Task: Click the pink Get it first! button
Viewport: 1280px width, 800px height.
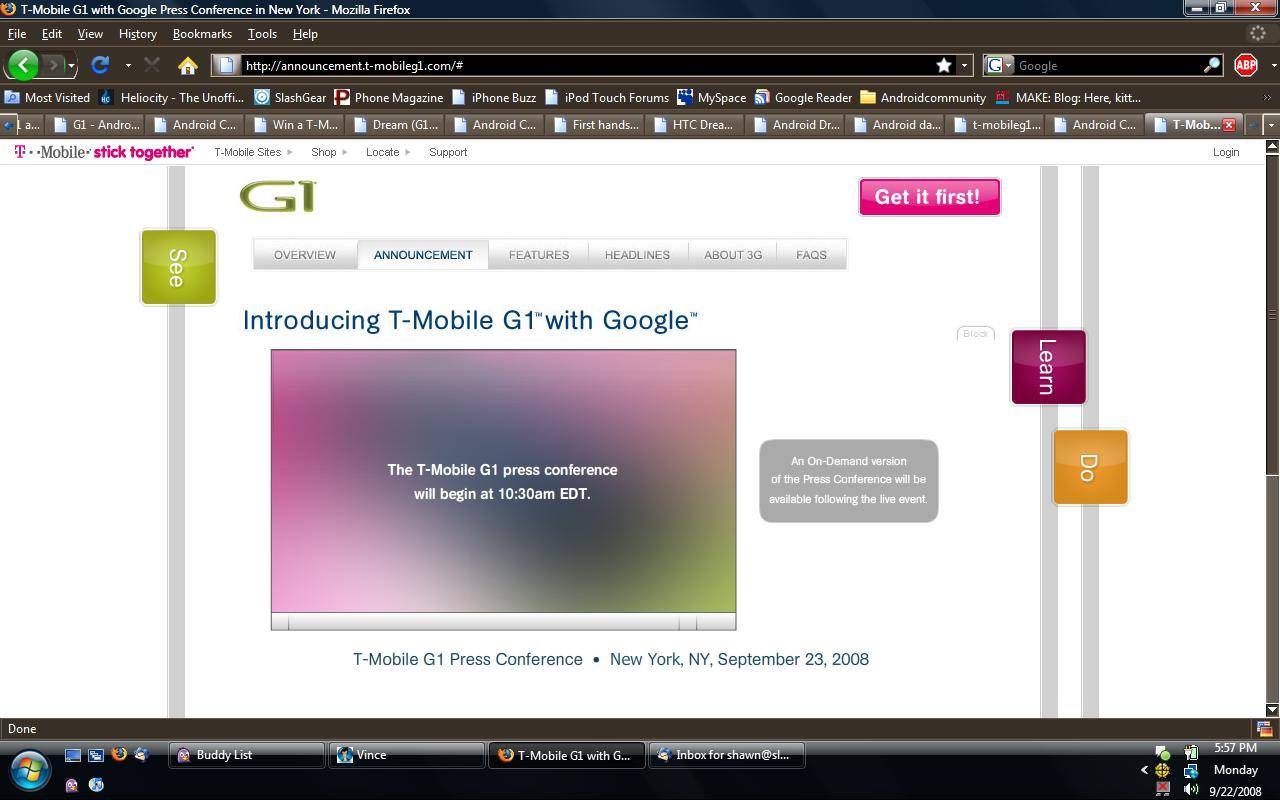Action: 929,197
